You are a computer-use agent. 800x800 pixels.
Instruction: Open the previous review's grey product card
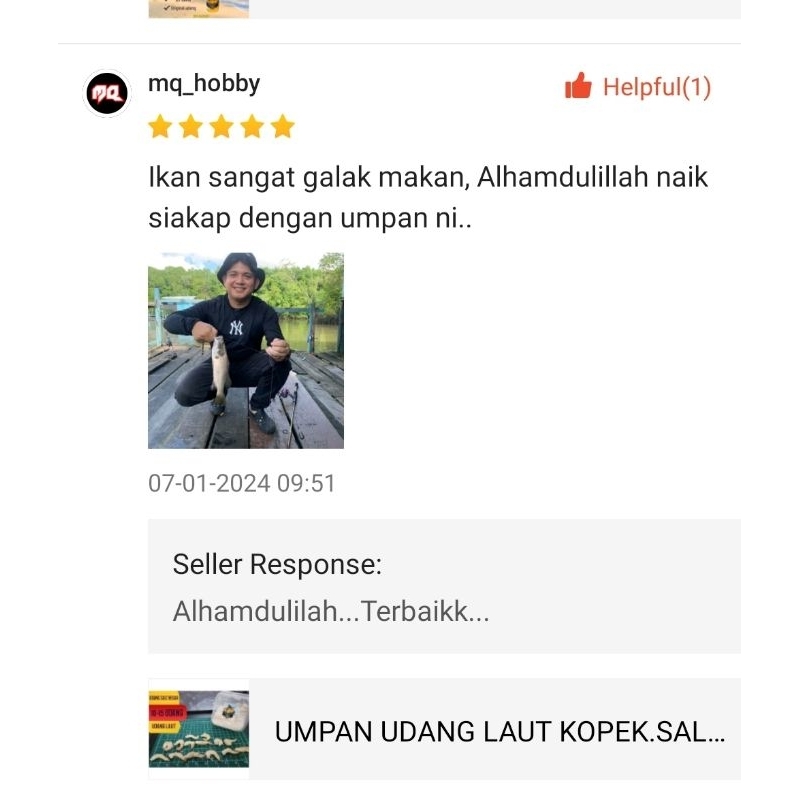[x=444, y=9]
